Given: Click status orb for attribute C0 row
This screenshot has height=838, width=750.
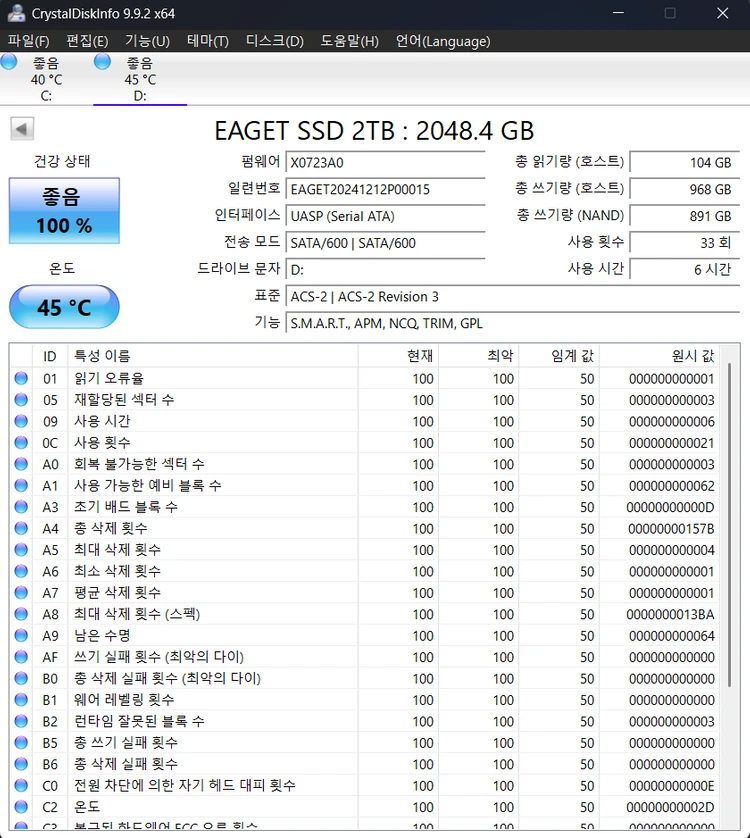Looking at the screenshot, I should pos(21,785).
